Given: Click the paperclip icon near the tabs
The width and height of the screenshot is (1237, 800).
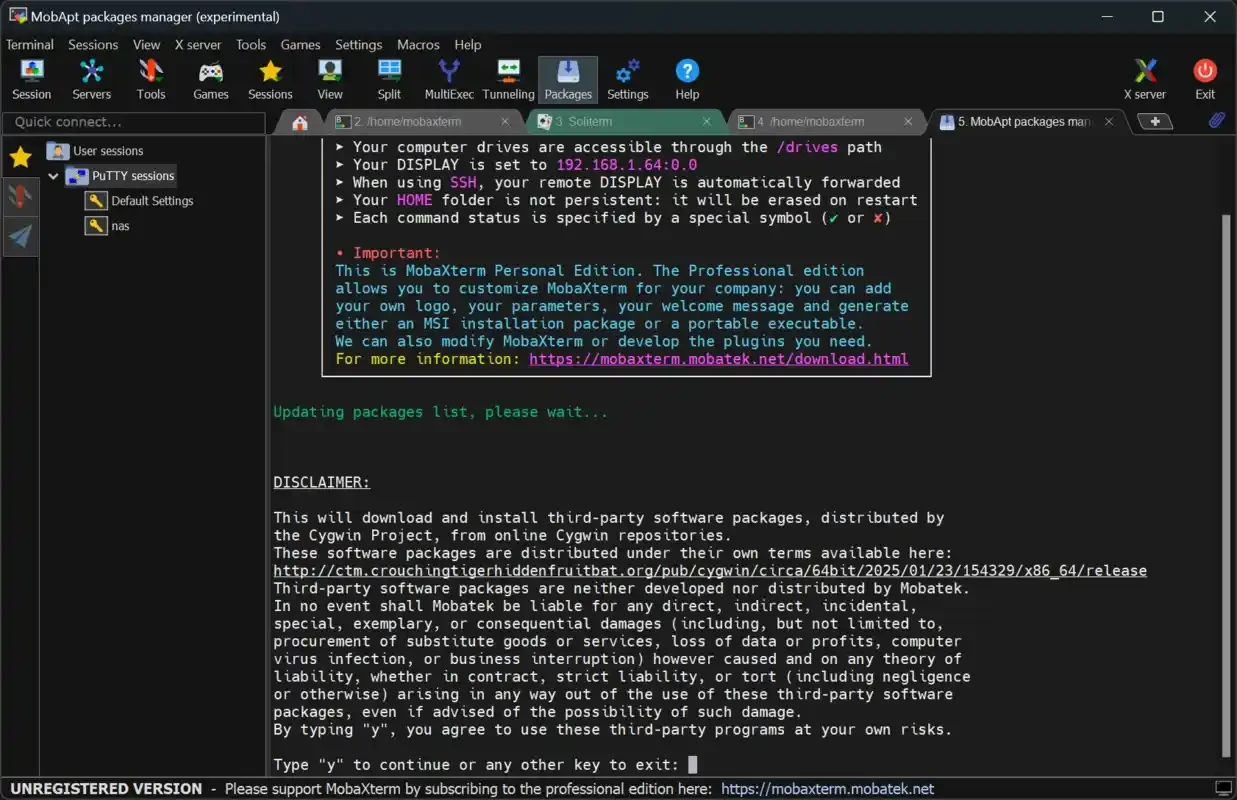Looking at the screenshot, I should point(1216,120).
